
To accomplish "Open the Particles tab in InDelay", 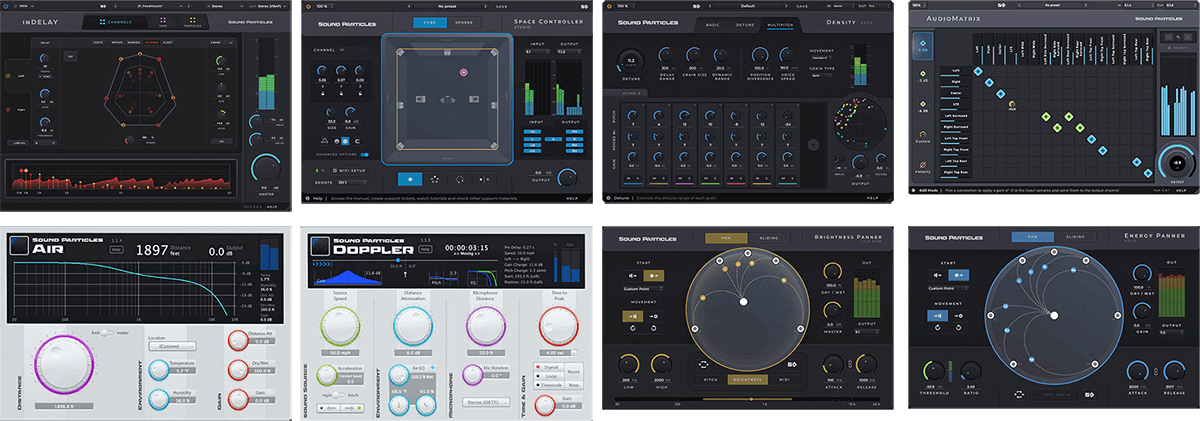I will 193,22.
